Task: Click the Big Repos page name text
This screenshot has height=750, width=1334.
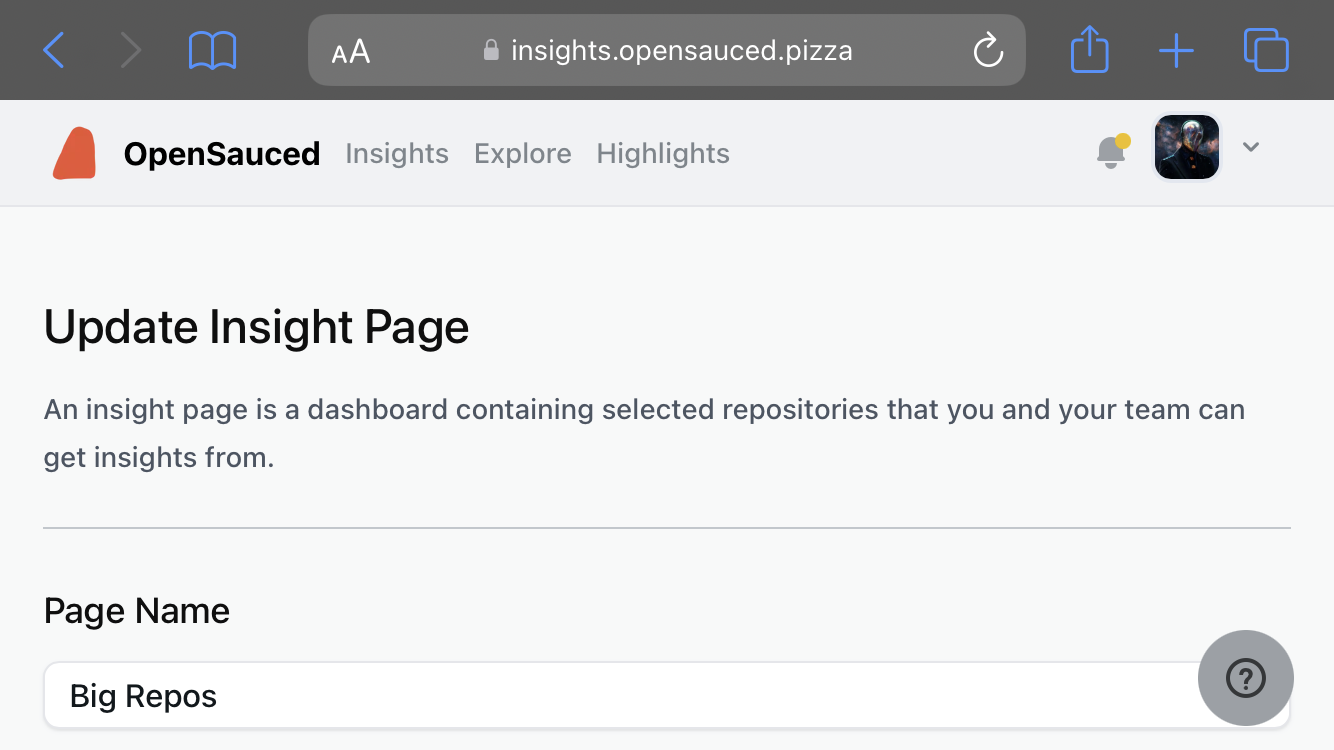Action: [x=142, y=695]
